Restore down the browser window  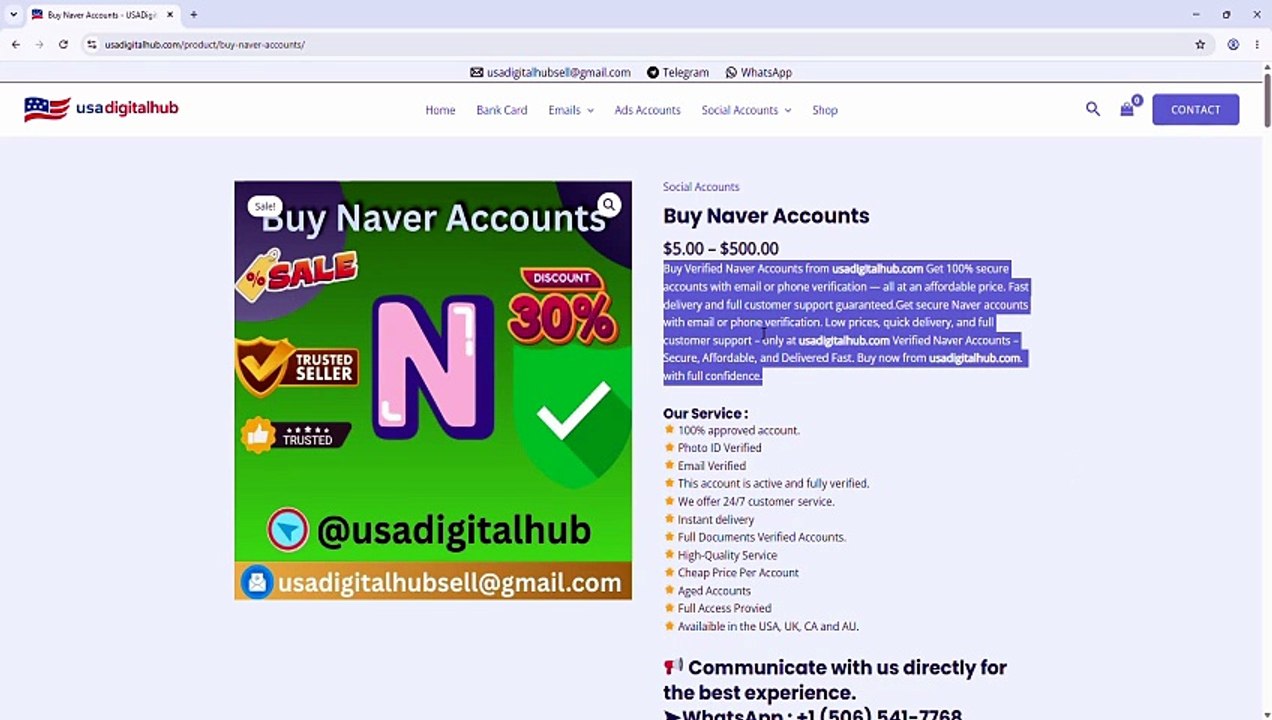1226,15
